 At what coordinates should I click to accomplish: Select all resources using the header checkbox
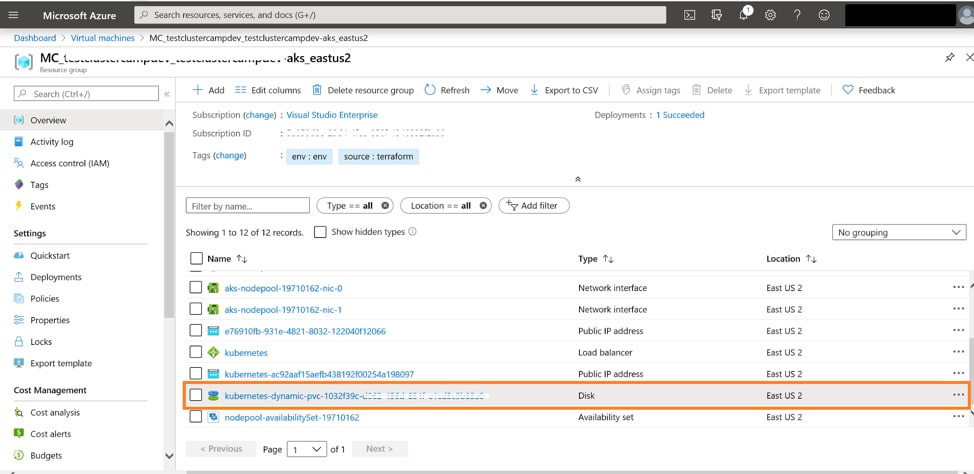tap(196, 259)
